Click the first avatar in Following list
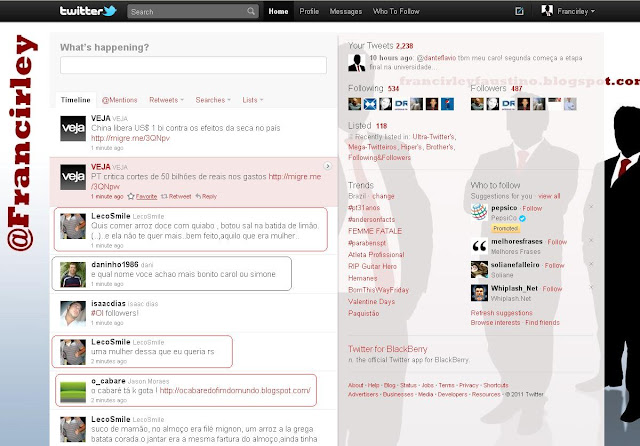The height and width of the screenshot is (446, 640). coord(355,104)
